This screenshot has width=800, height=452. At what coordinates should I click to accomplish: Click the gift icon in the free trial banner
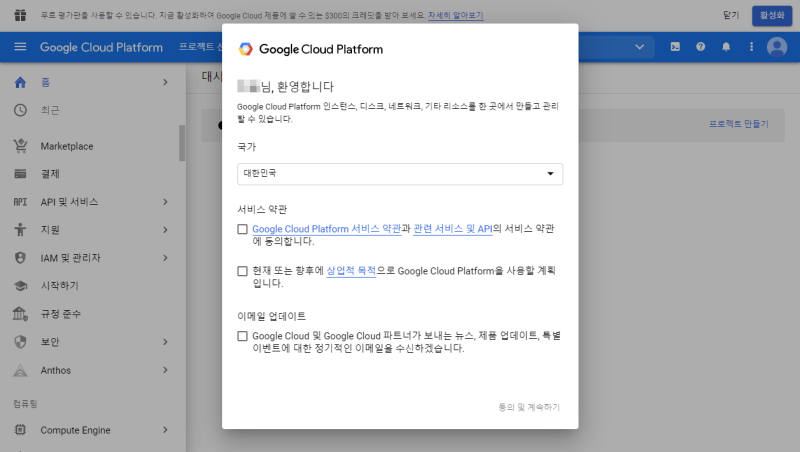20,15
